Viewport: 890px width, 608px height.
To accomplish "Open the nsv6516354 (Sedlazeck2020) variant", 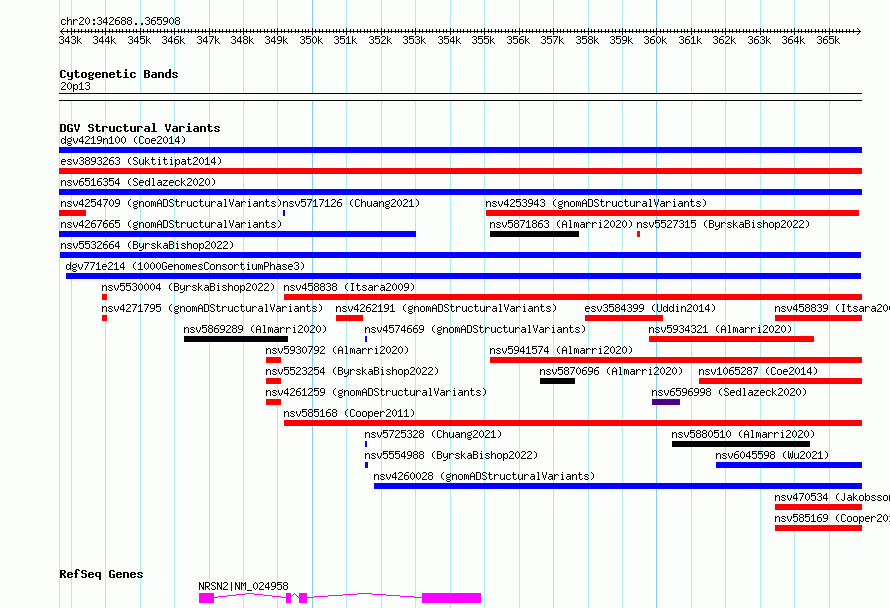I will click(x=138, y=182).
